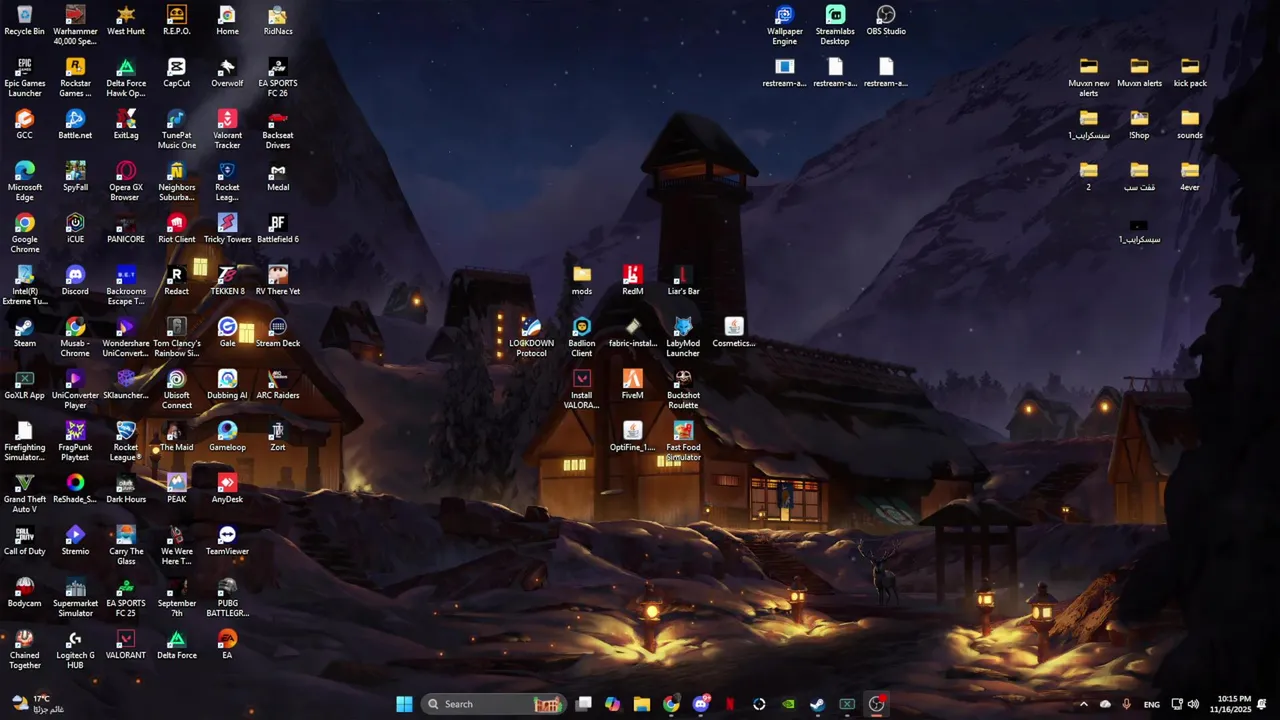Open the OneDrive cloud tray icon

coord(1105,704)
